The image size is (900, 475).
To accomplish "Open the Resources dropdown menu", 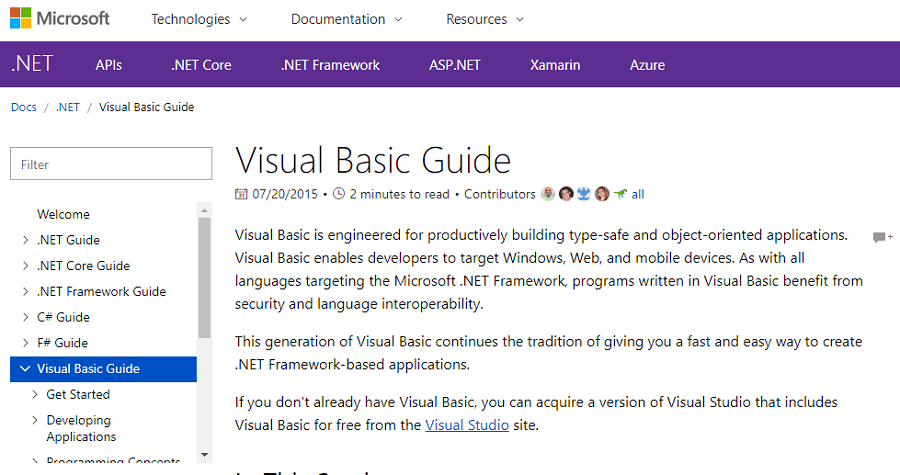I will pyautogui.click(x=485, y=19).
